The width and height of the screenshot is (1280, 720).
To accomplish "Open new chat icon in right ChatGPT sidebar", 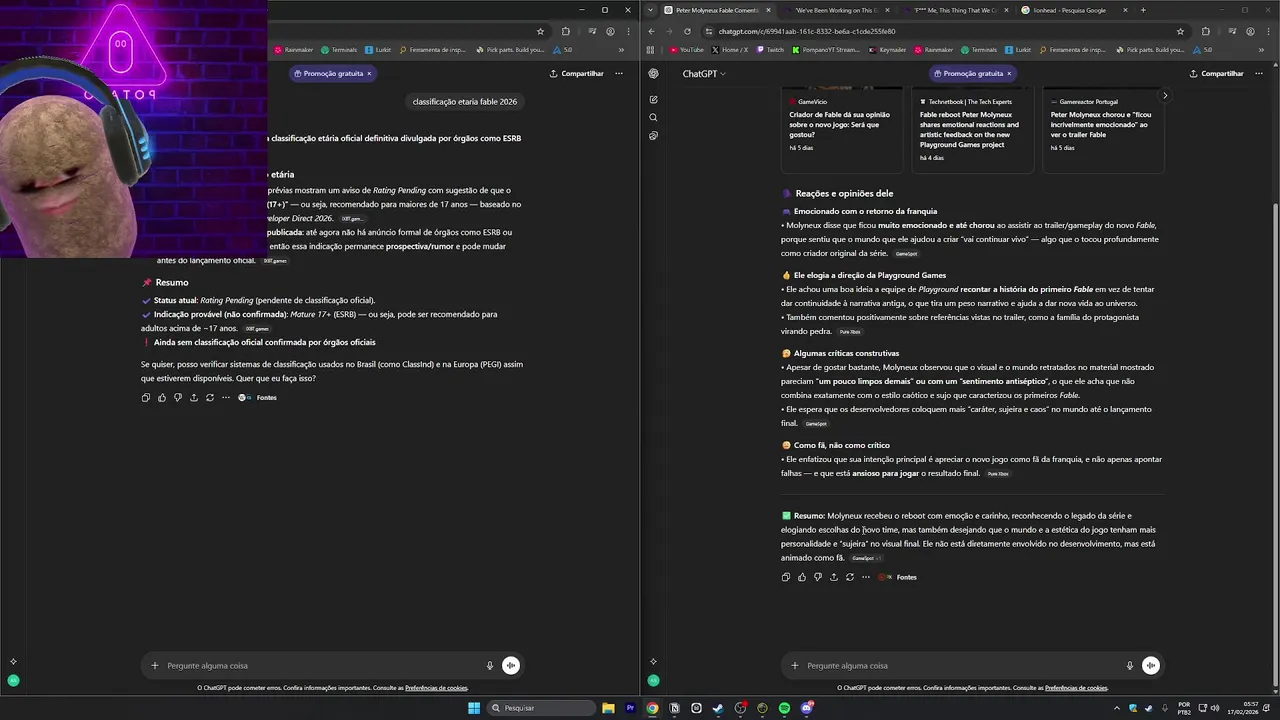I will (653, 99).
